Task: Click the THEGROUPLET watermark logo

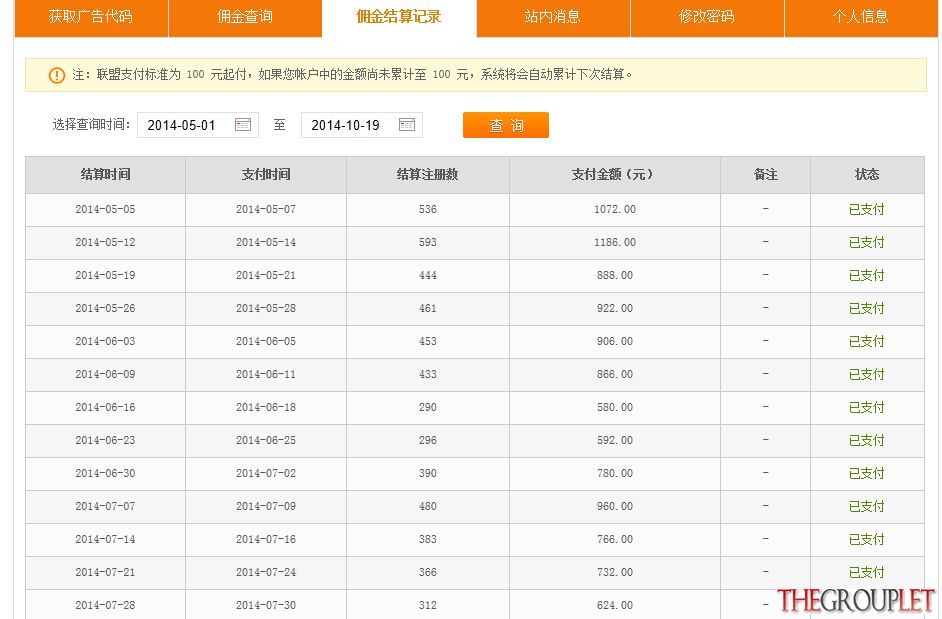Action: point(855,600)
